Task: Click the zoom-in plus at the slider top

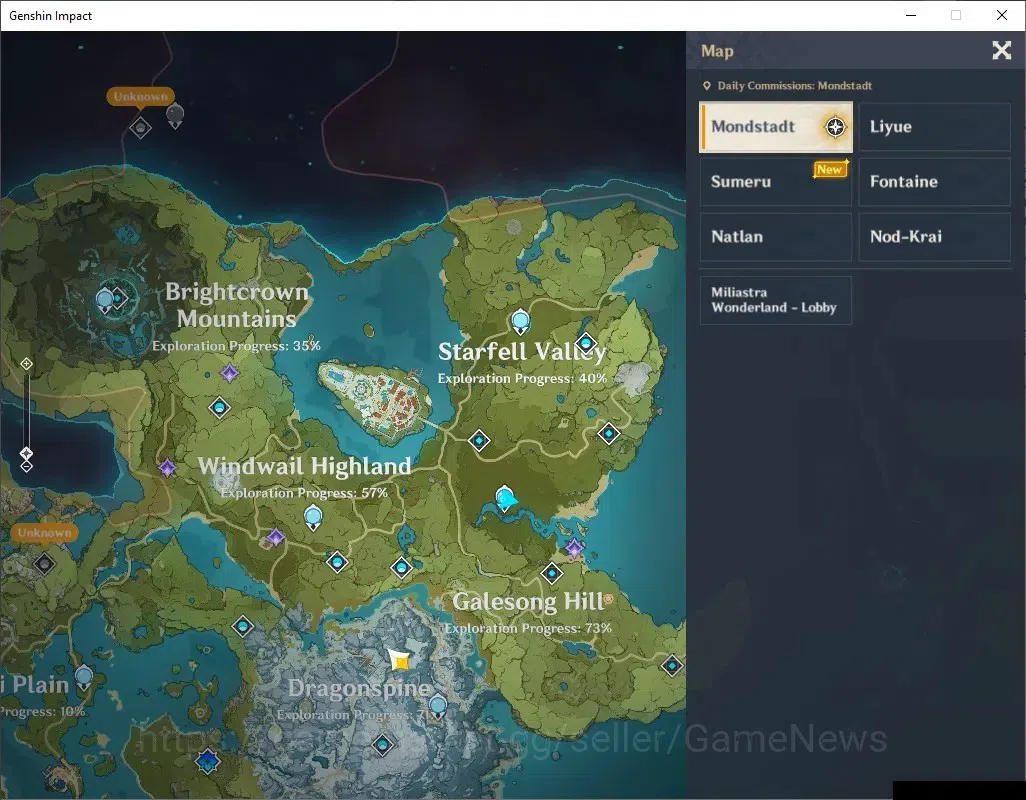Action: 26,364
